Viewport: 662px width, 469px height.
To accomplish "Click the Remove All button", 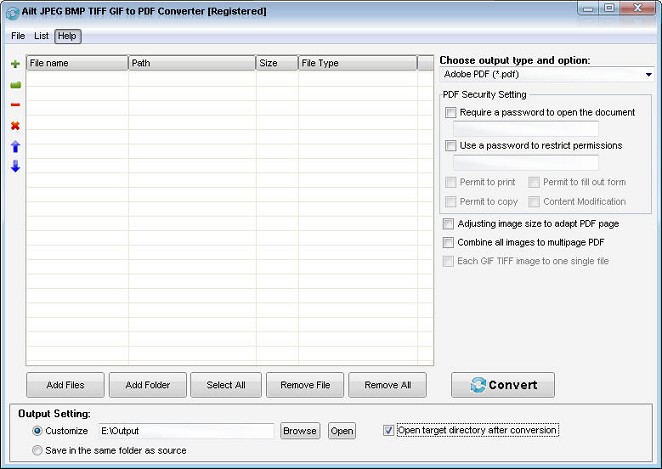I will [x=388, y=385].
